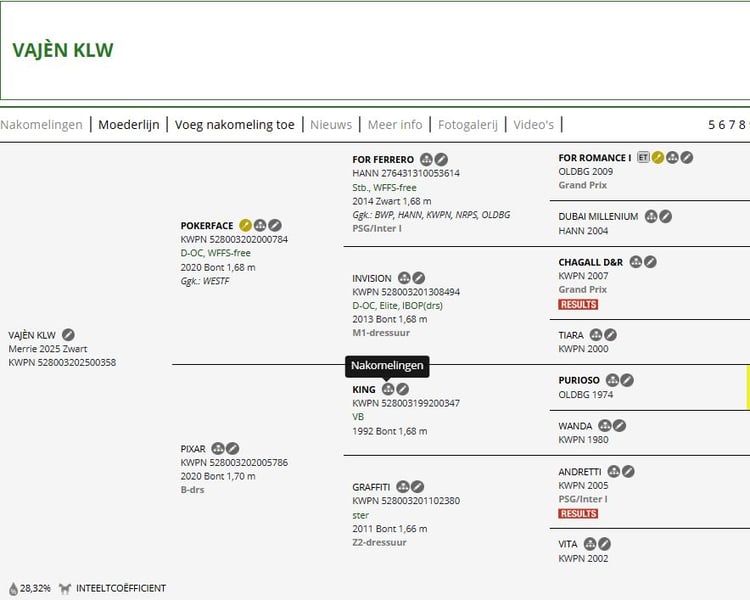This screenshot has width=750, height=600.
Task: Open the Pokerface horse name link
Action: tap(207, 226)
